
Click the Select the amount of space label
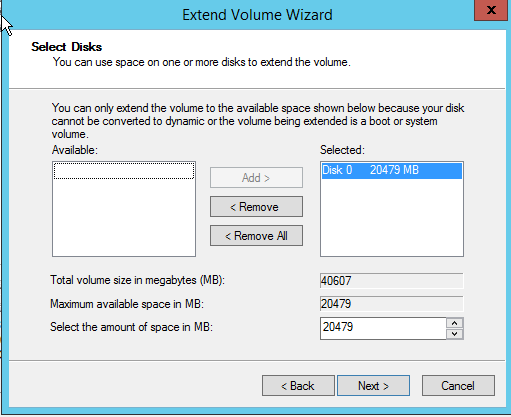(131, 327)
